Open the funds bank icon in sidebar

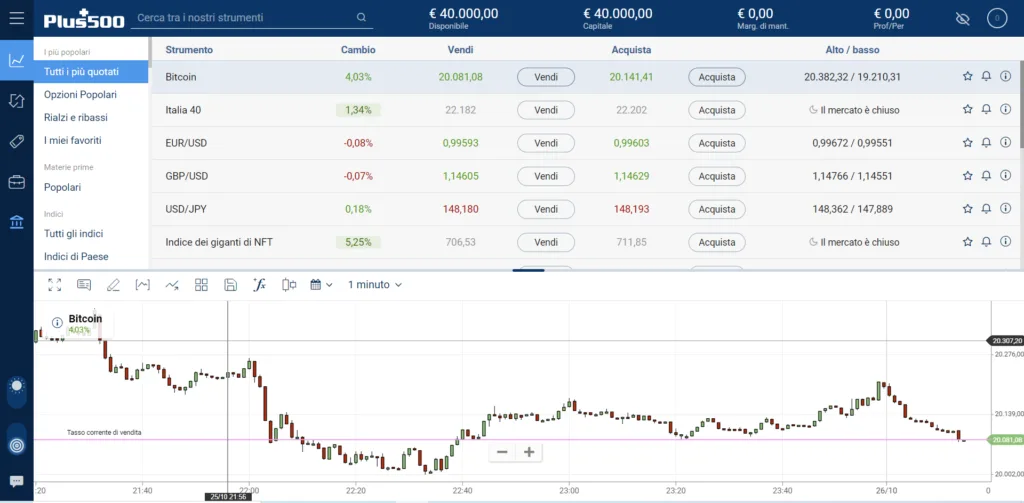point(16,223)
